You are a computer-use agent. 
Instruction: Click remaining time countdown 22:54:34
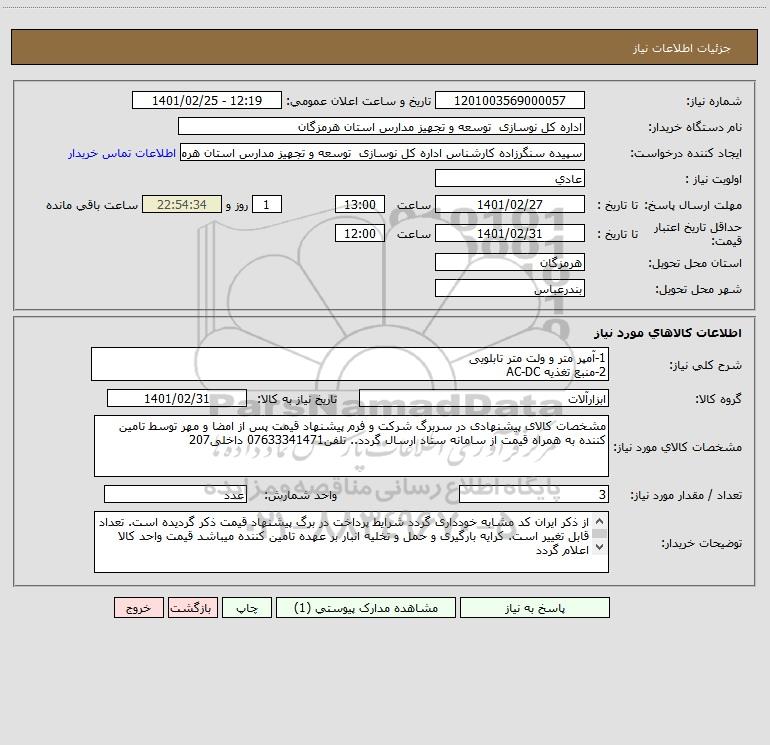182,204
